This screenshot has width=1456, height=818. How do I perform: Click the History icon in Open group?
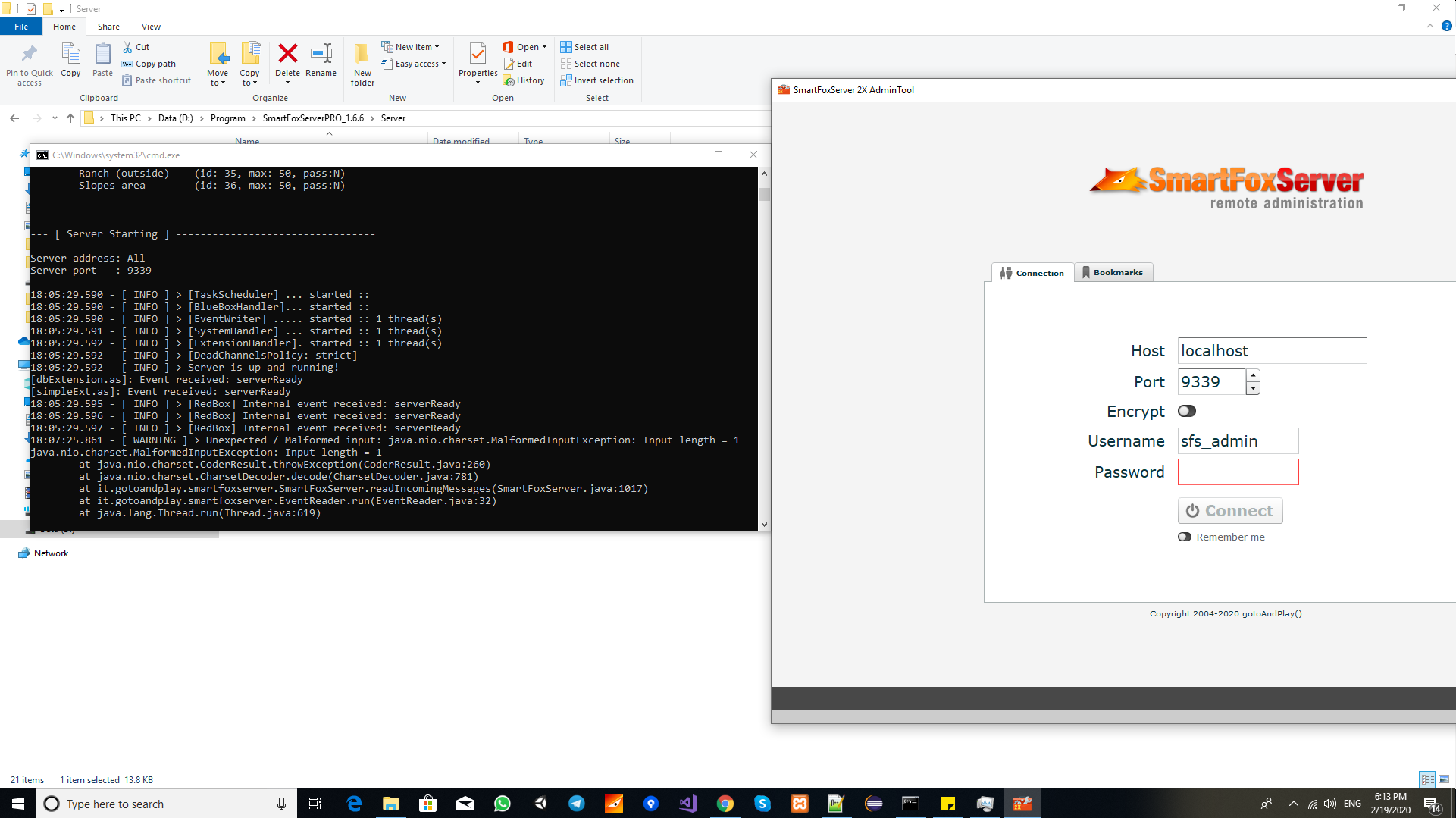pos(524,80)
